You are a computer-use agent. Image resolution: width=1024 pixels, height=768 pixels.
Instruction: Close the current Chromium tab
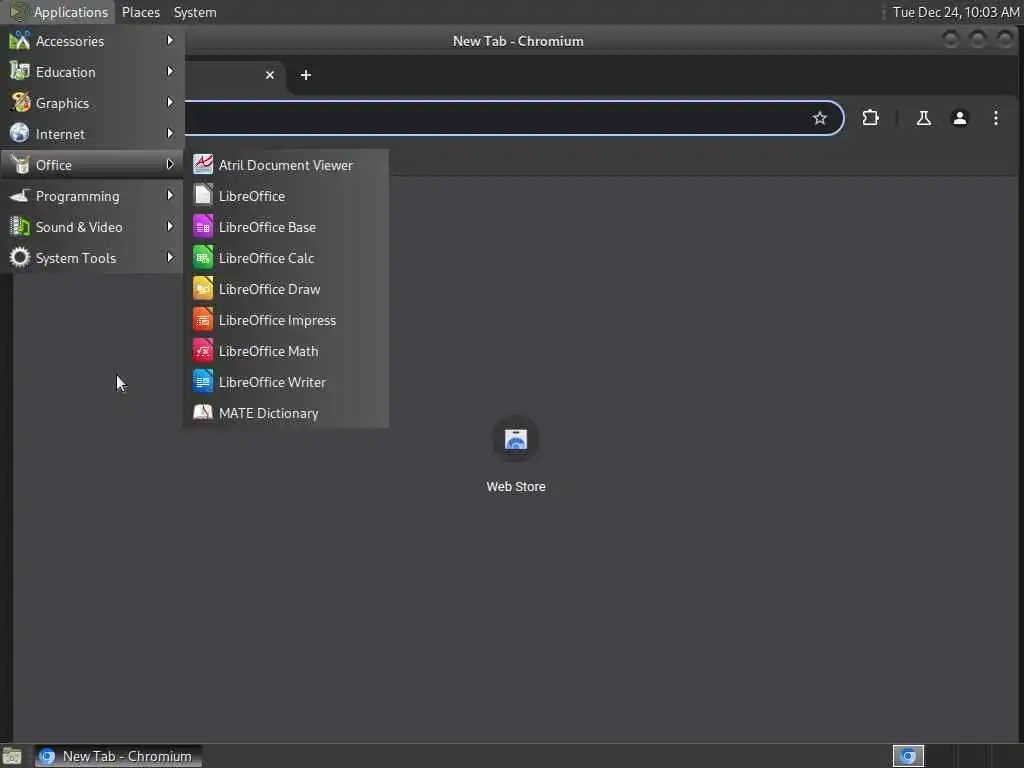coord(270,75)
